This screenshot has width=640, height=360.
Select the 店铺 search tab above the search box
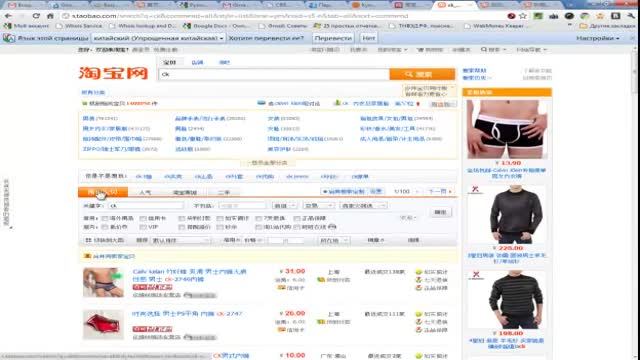tap(197, 62)
